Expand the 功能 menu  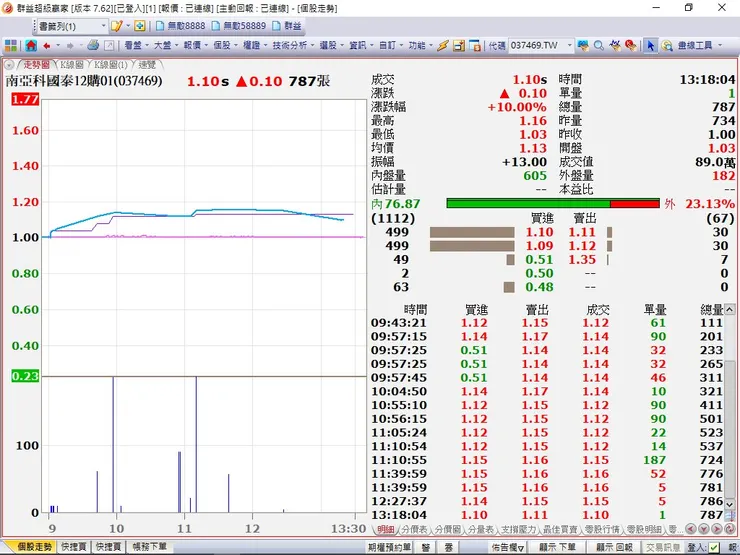pyautogui.click(x=420, y=46)
